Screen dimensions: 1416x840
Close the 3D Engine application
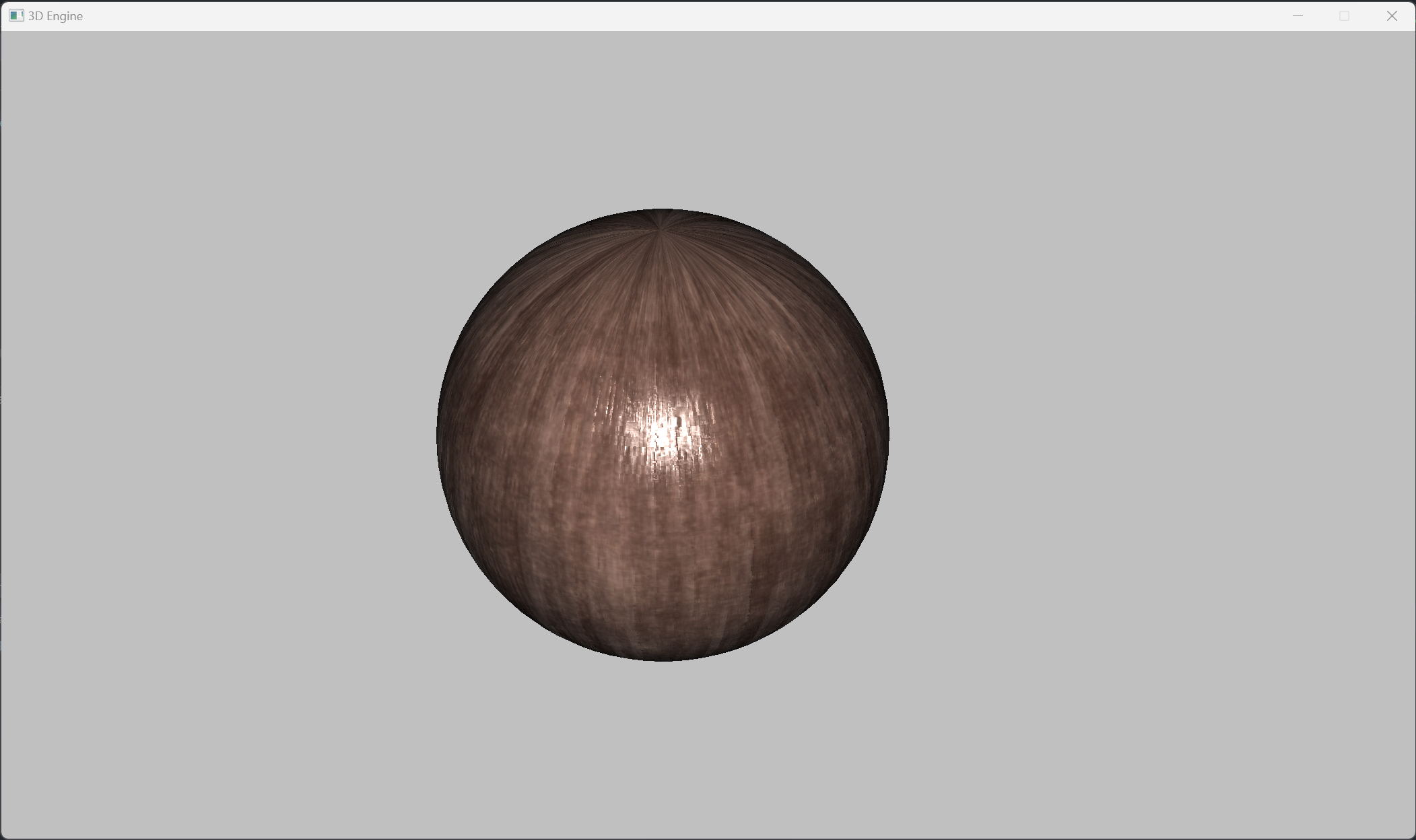(x=1391, y=15)
